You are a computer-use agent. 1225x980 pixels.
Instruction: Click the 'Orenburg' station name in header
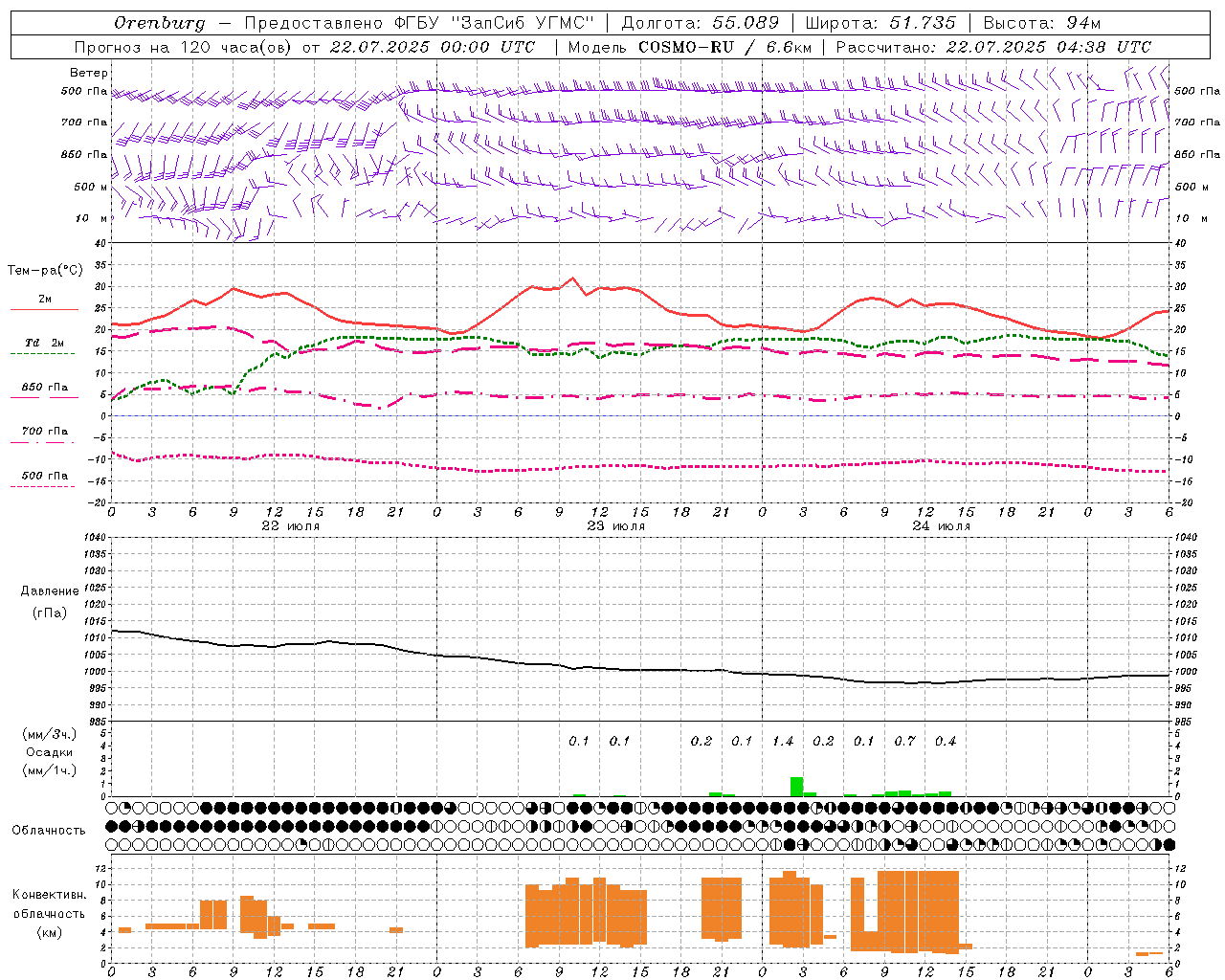coord(160,23)
